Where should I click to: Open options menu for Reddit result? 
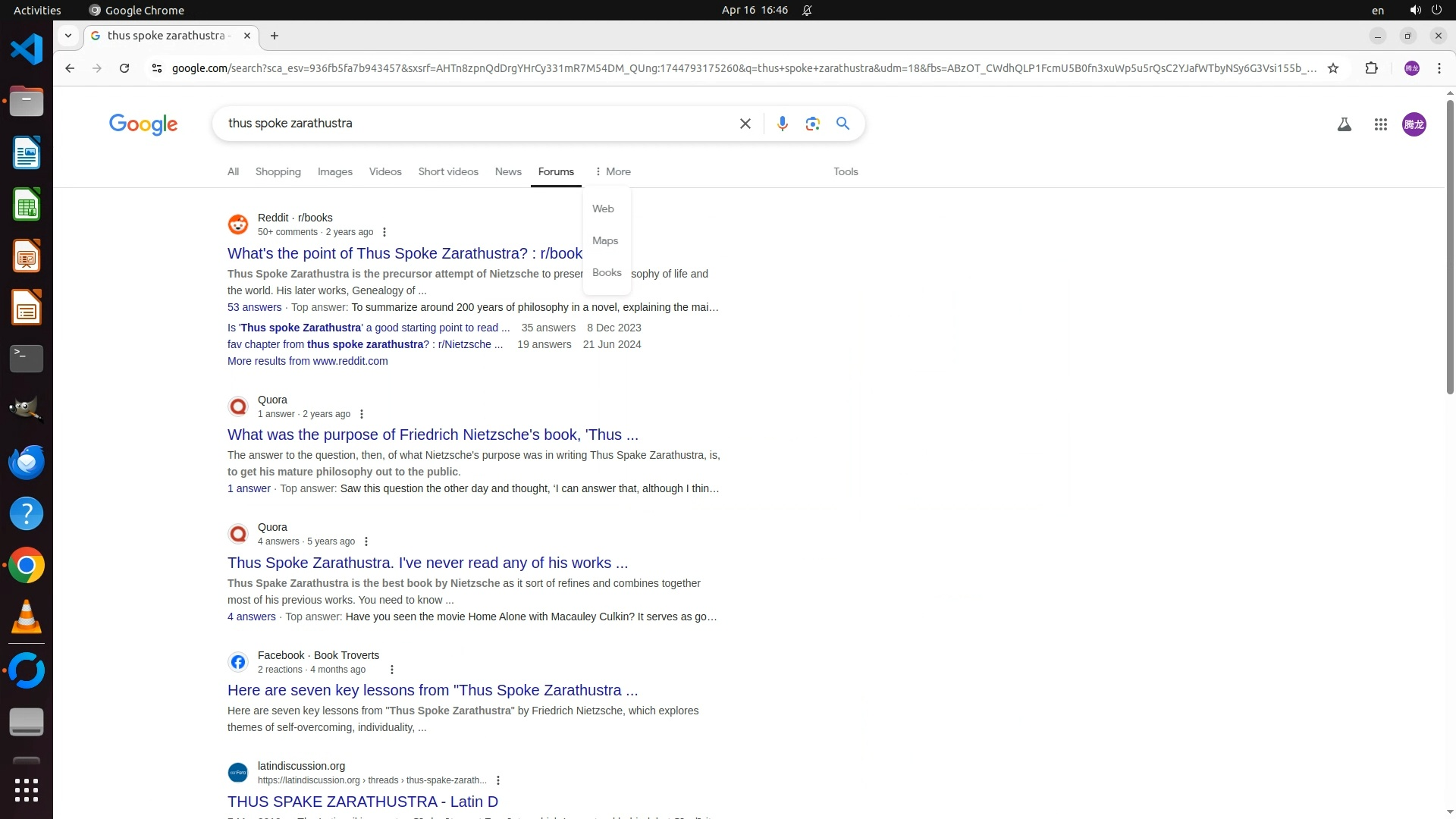tap(384, 232)
